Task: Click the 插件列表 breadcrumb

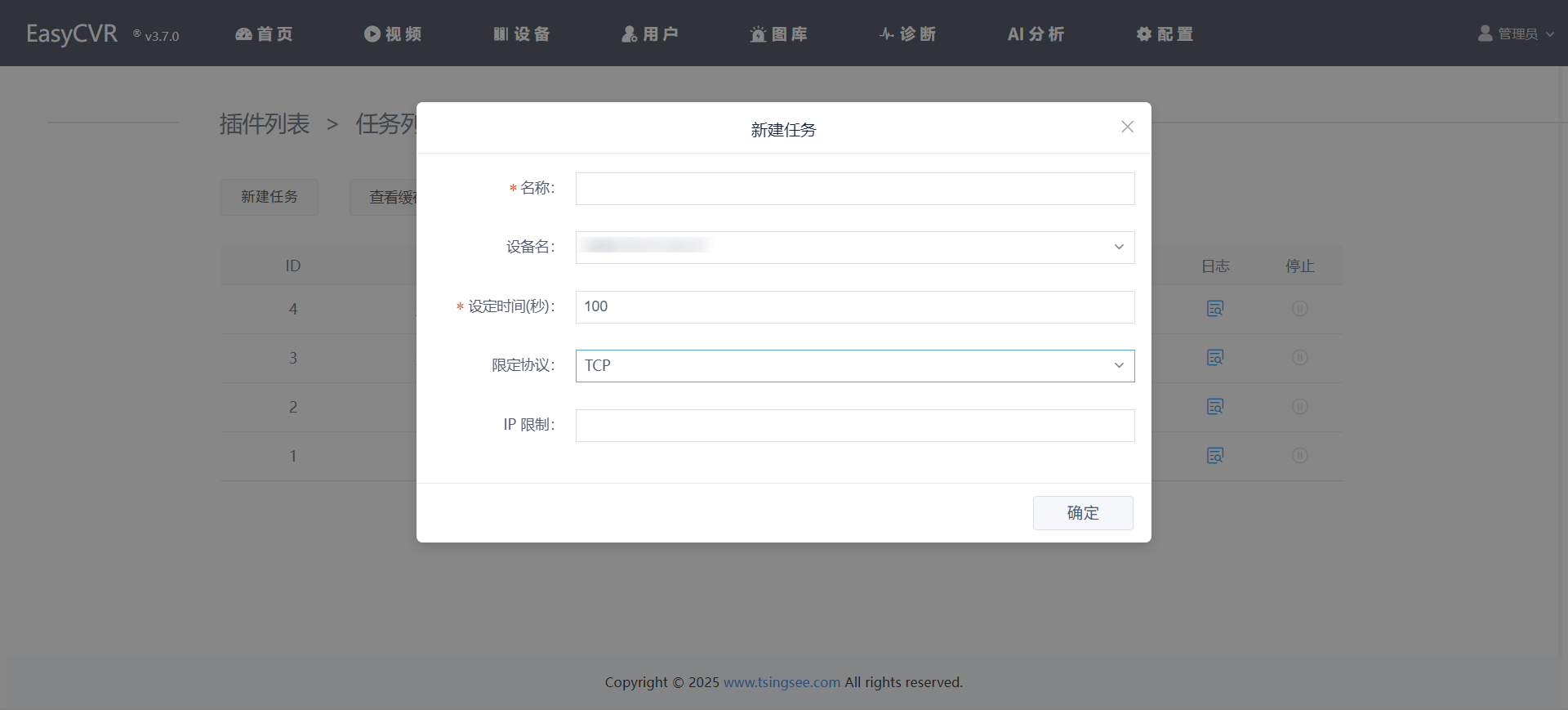Action: tap(265, 124)
